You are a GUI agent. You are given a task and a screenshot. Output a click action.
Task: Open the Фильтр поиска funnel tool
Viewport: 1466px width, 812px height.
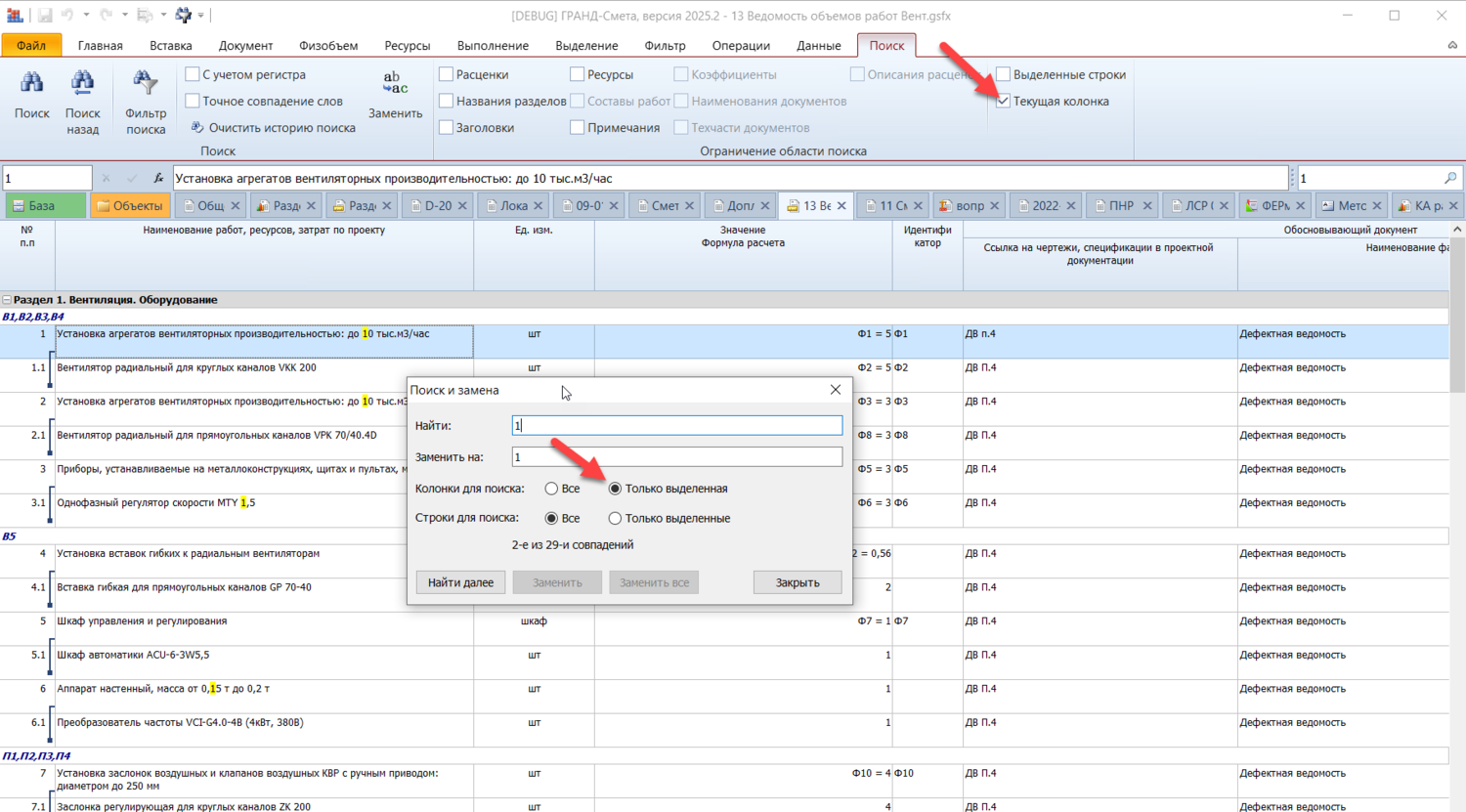146,84
